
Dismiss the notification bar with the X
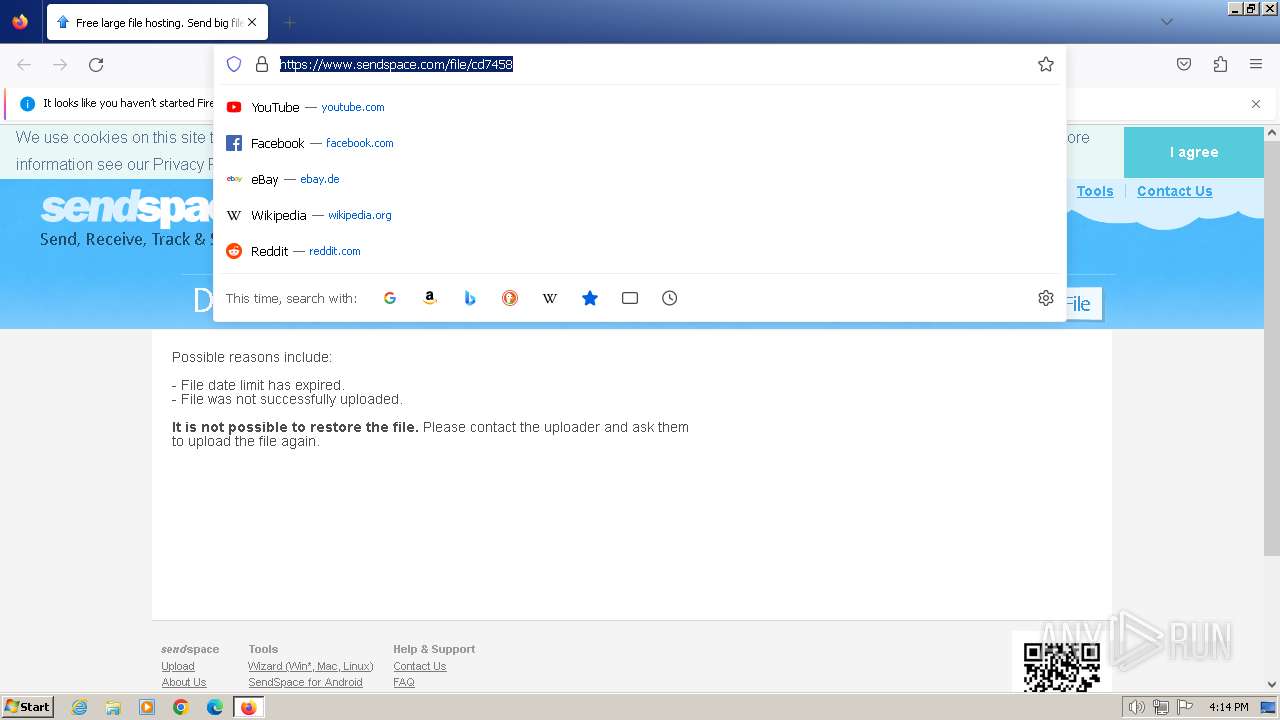pos(1256,104)
